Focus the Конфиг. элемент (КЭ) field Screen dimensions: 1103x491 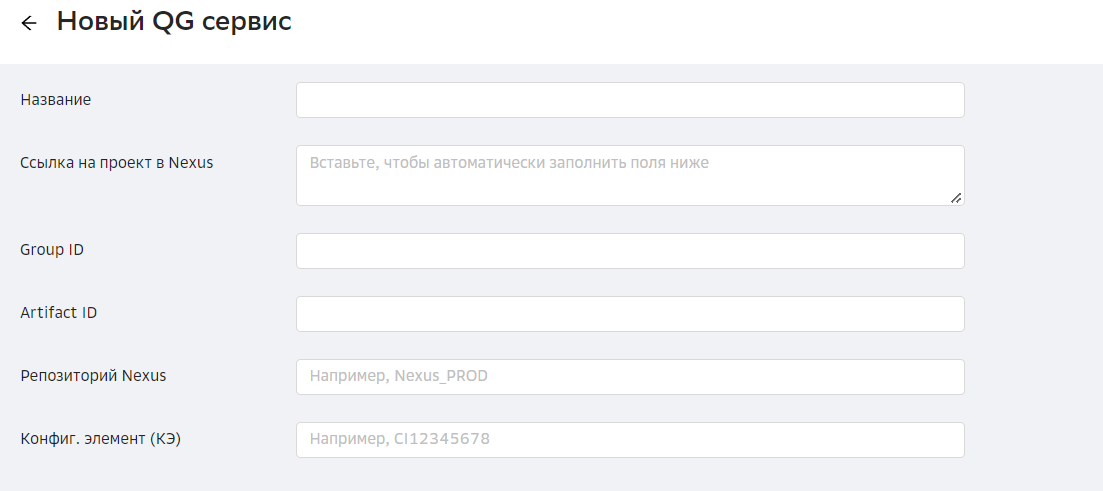pyautogui.click(x=630, y=440)
